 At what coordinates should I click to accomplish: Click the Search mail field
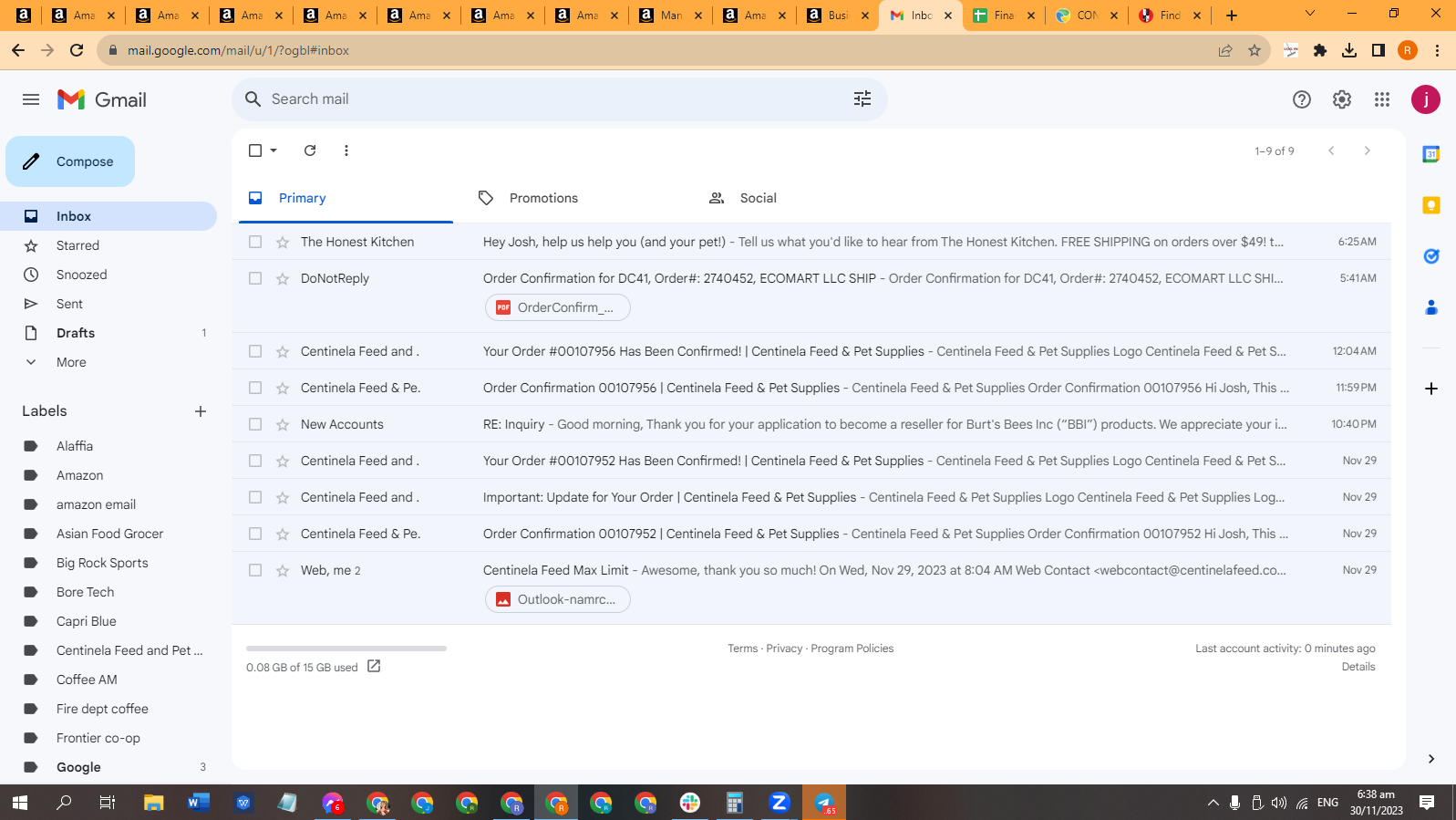(558, 99)
